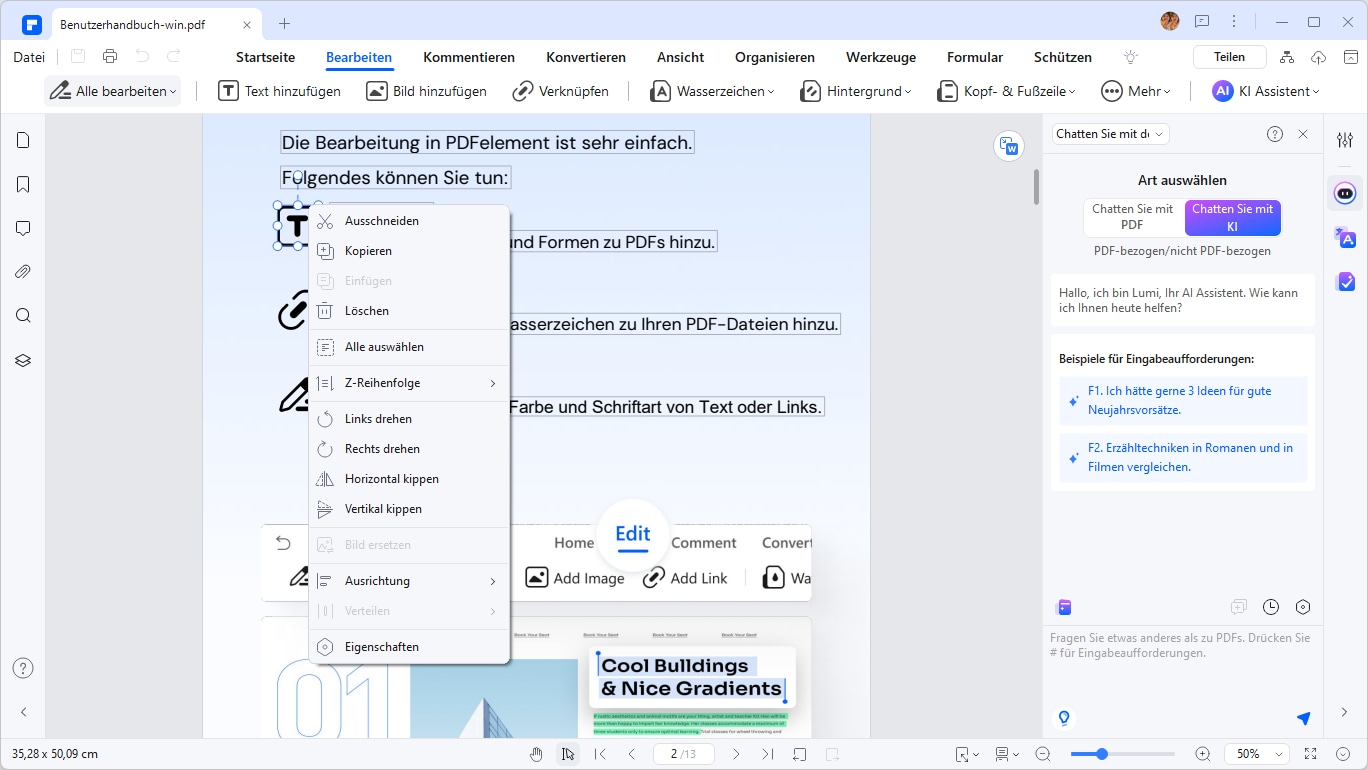Choose 'Horizontal kippen' from the context menu

click(409, 479)
